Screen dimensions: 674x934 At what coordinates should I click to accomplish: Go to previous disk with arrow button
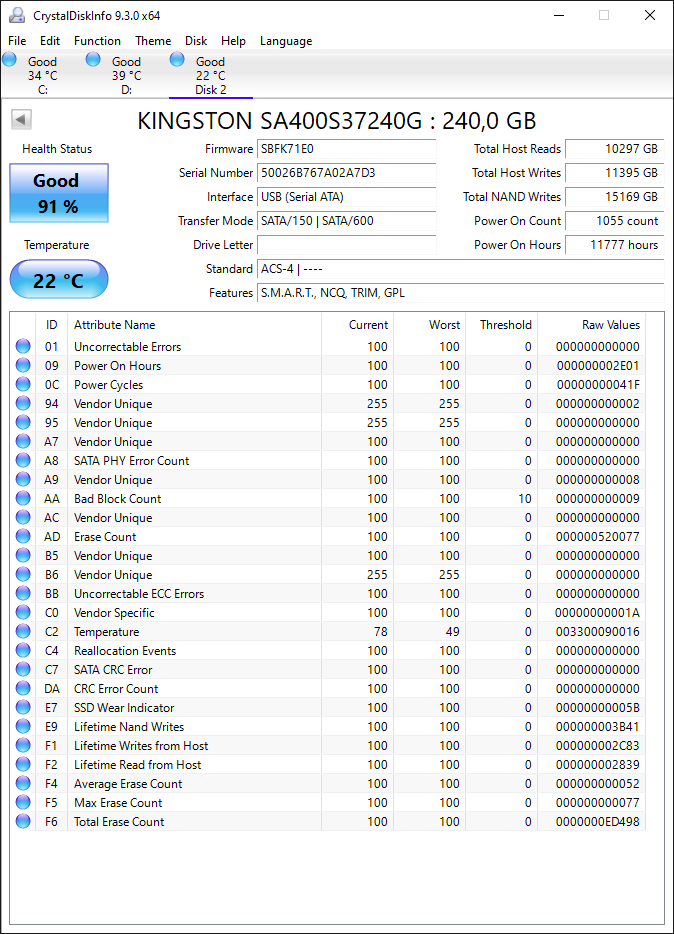click(21, 120)
